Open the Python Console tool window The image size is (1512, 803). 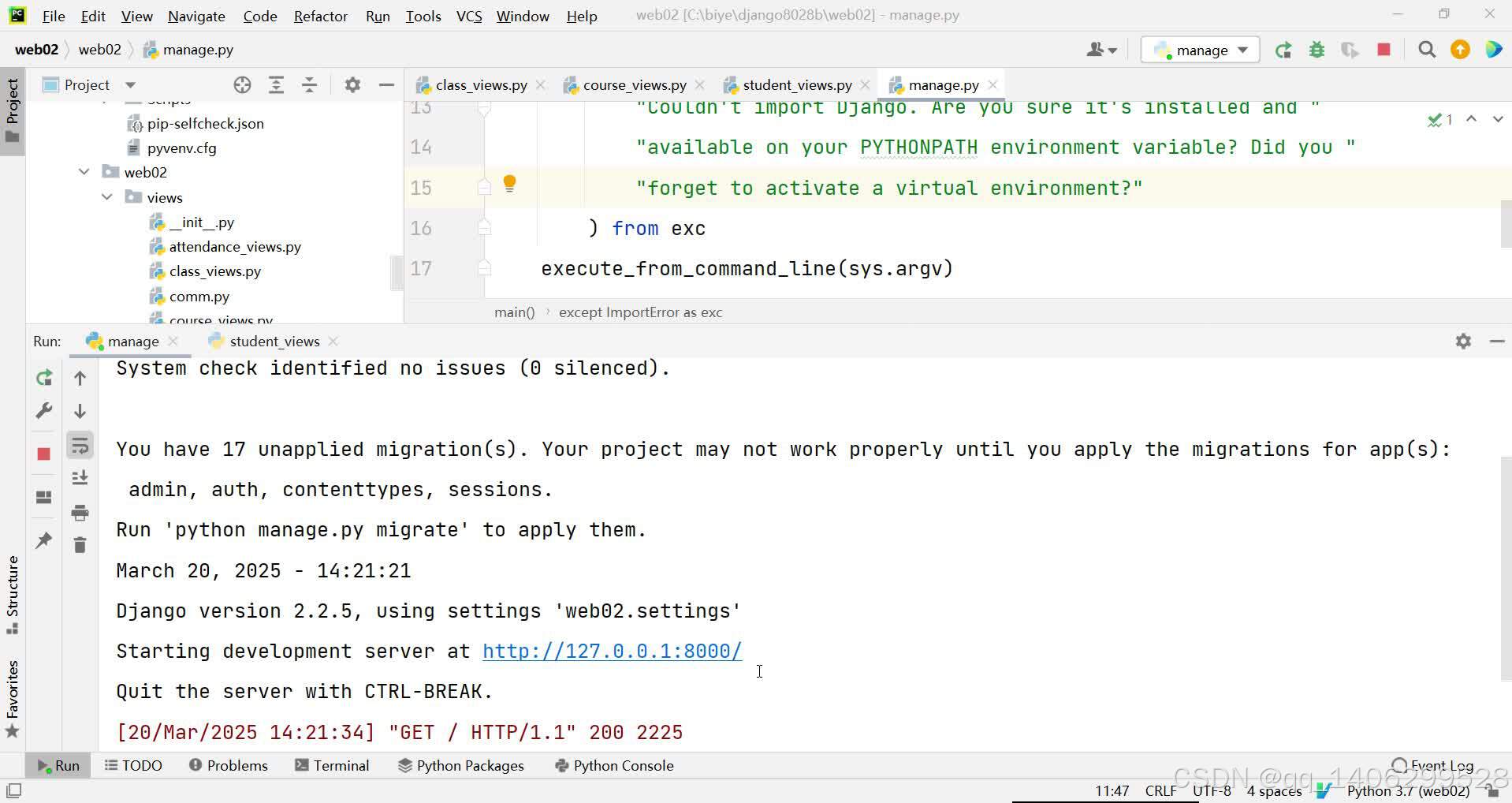tap(614, 766)
